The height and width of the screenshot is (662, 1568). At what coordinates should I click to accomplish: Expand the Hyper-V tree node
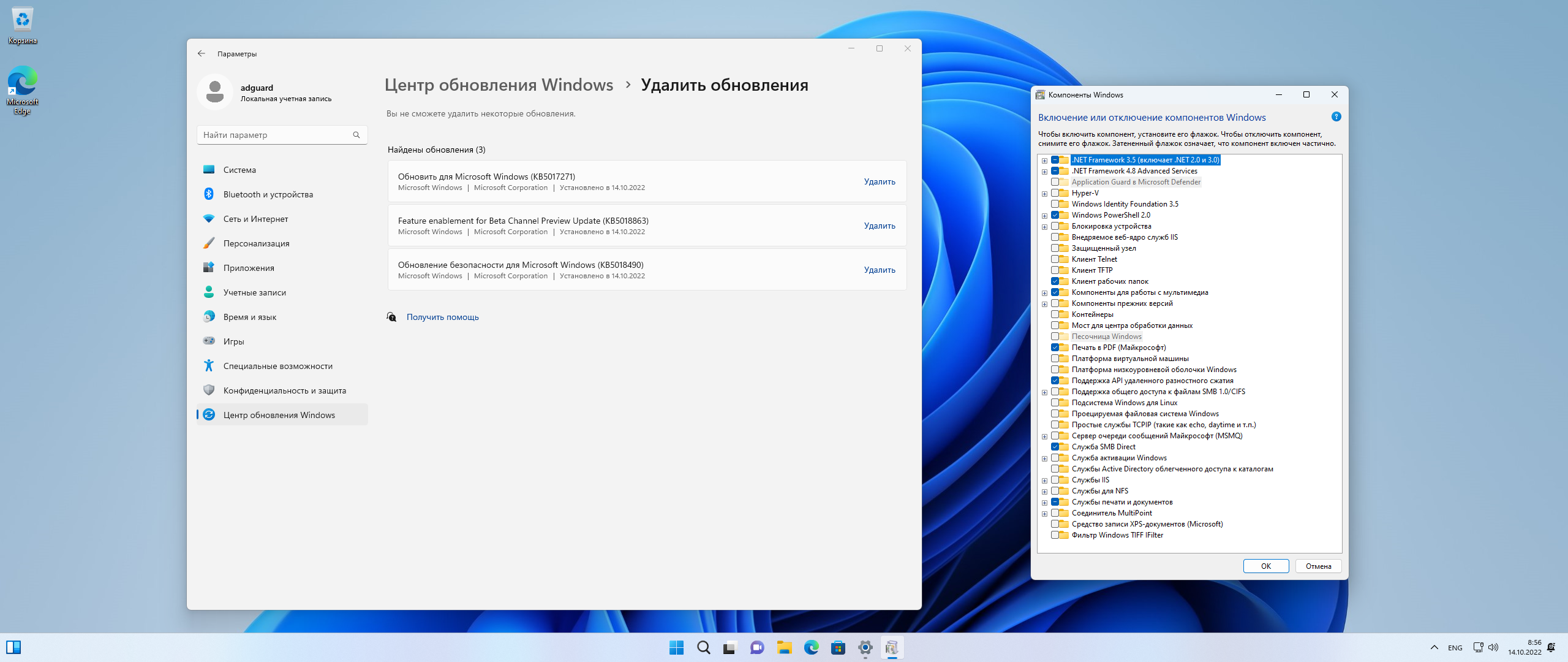pos(1044,194)
